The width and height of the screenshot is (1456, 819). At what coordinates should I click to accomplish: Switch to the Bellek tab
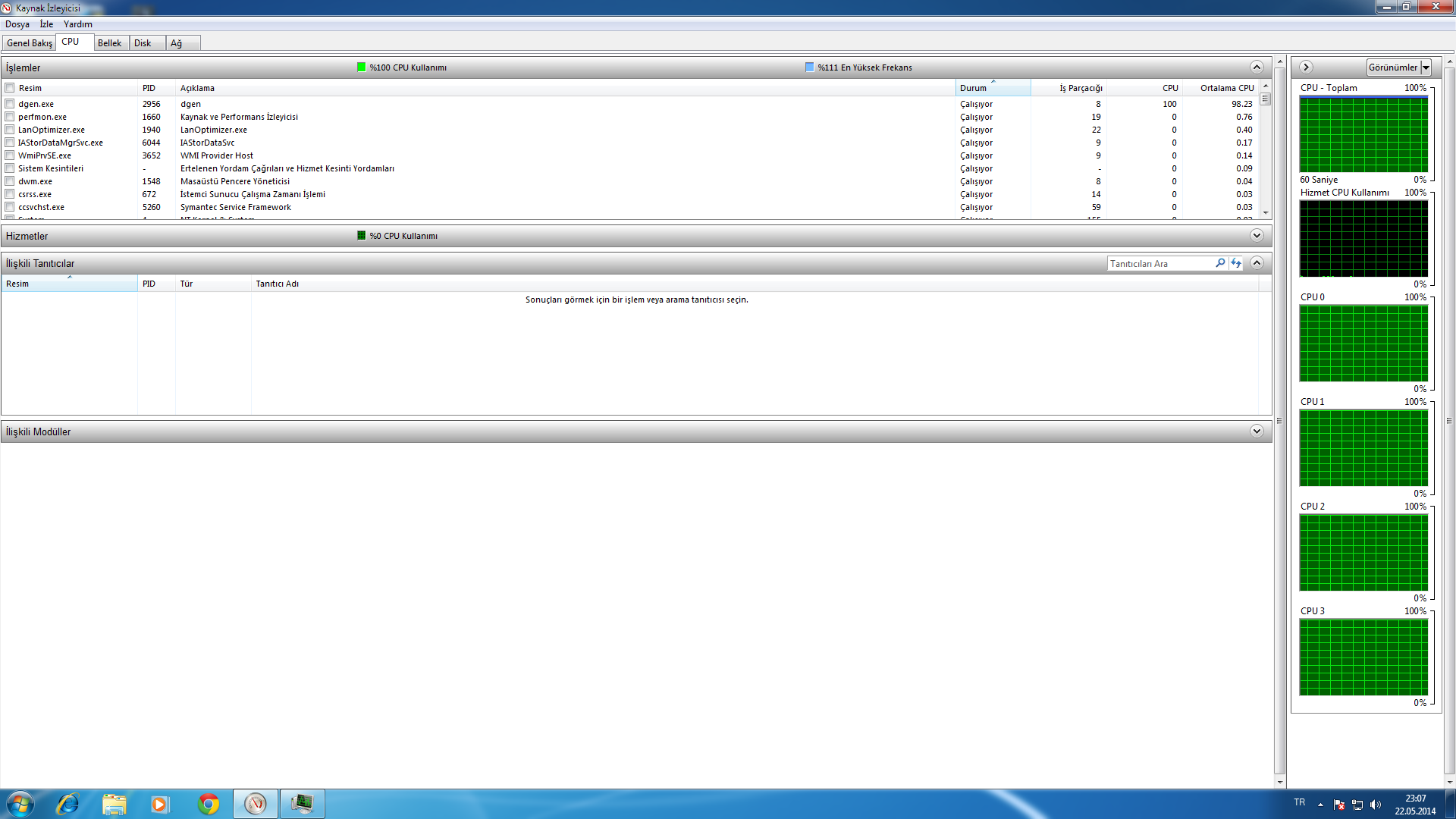click(110, 43)
